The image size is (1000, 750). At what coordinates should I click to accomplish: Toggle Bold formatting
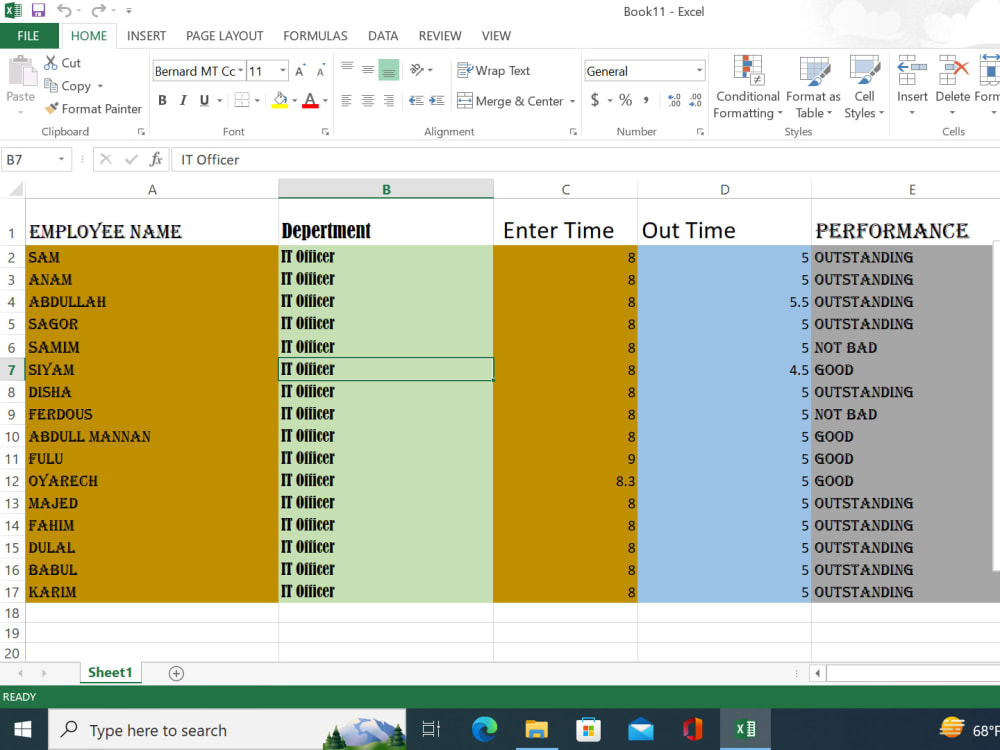click(163, 100)
